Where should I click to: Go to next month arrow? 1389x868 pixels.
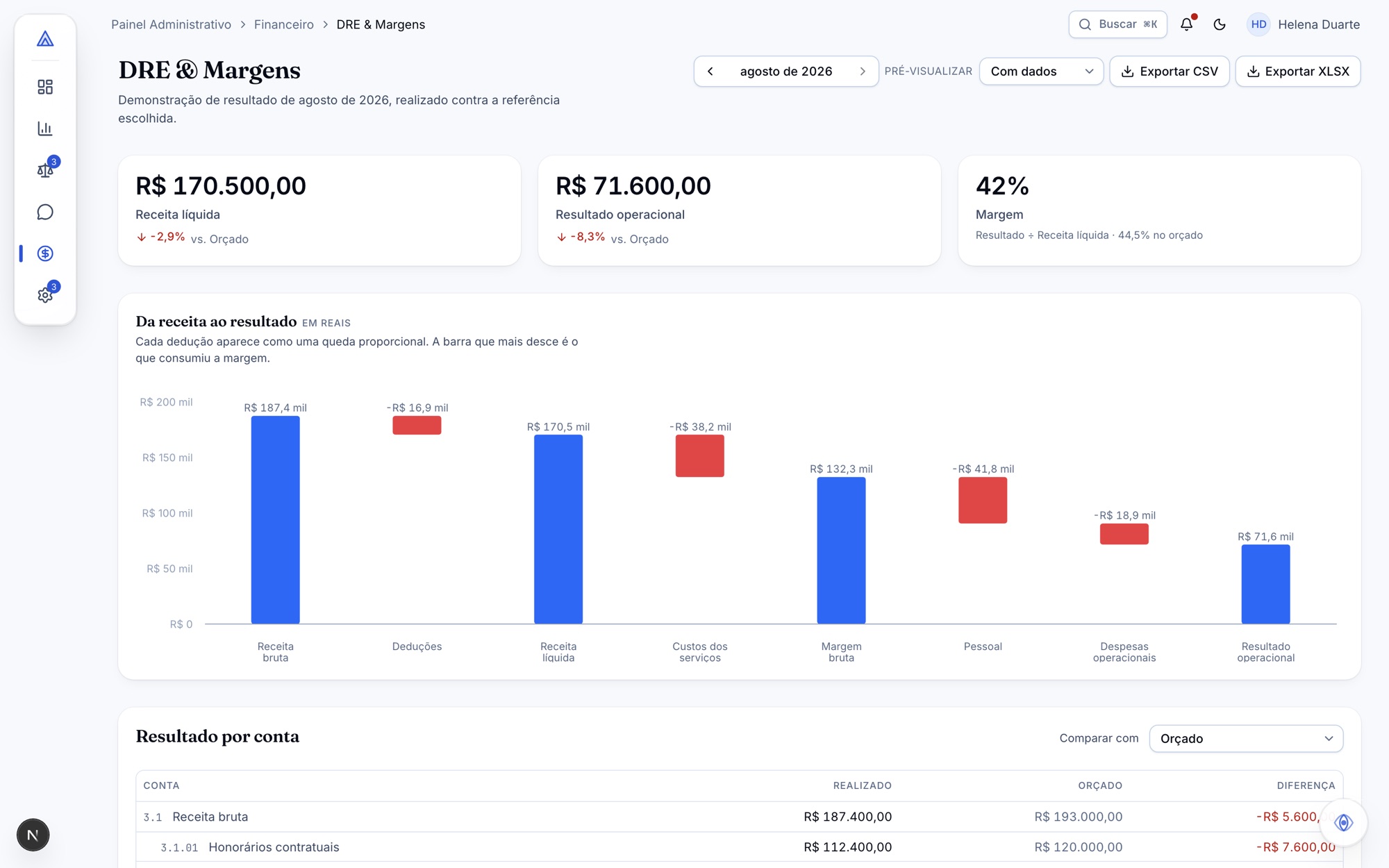click(x=863, y=72)
